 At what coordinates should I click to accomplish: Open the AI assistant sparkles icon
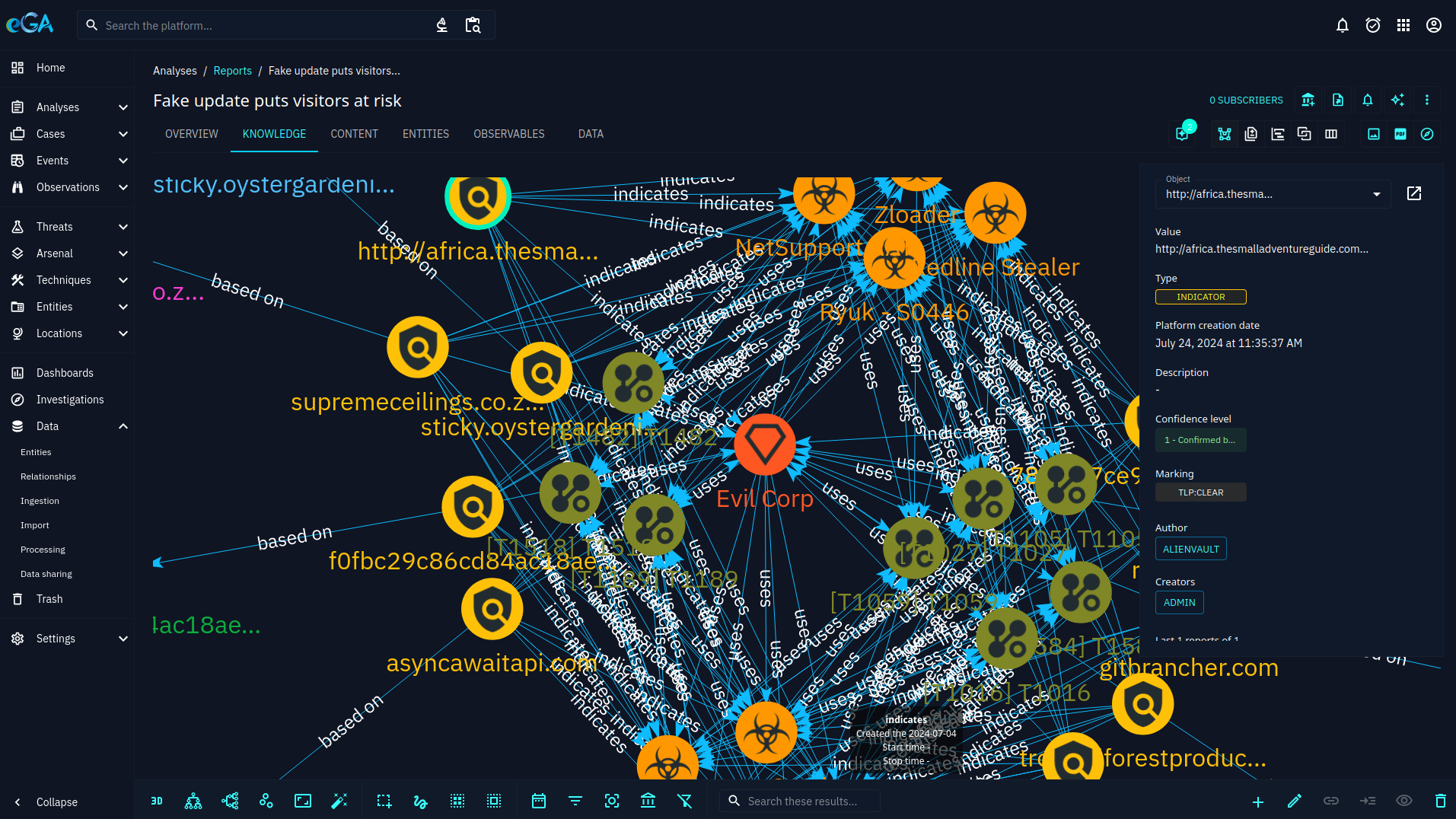(1397, 100)
